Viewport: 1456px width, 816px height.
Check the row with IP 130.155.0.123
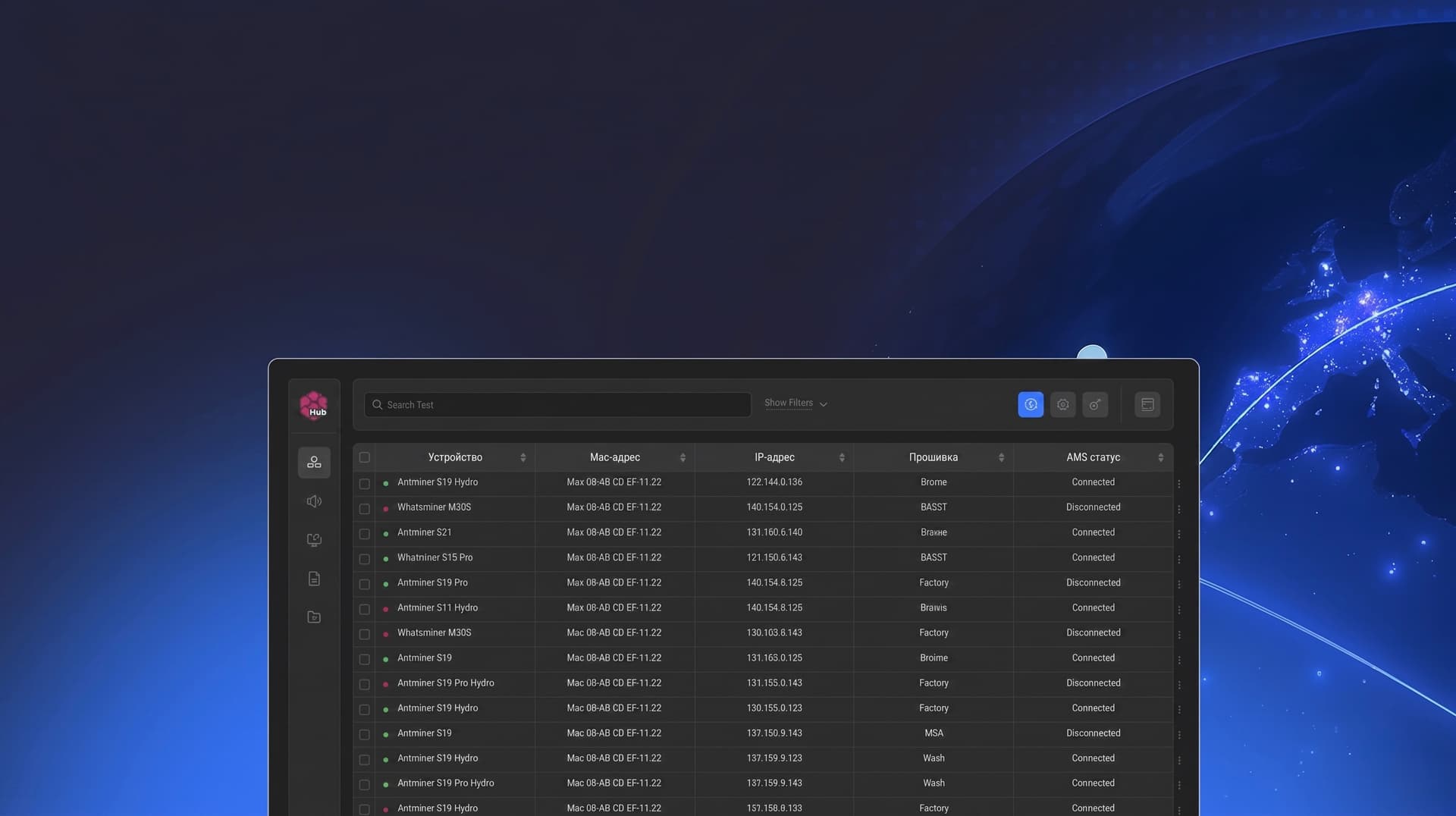[365, 710]
